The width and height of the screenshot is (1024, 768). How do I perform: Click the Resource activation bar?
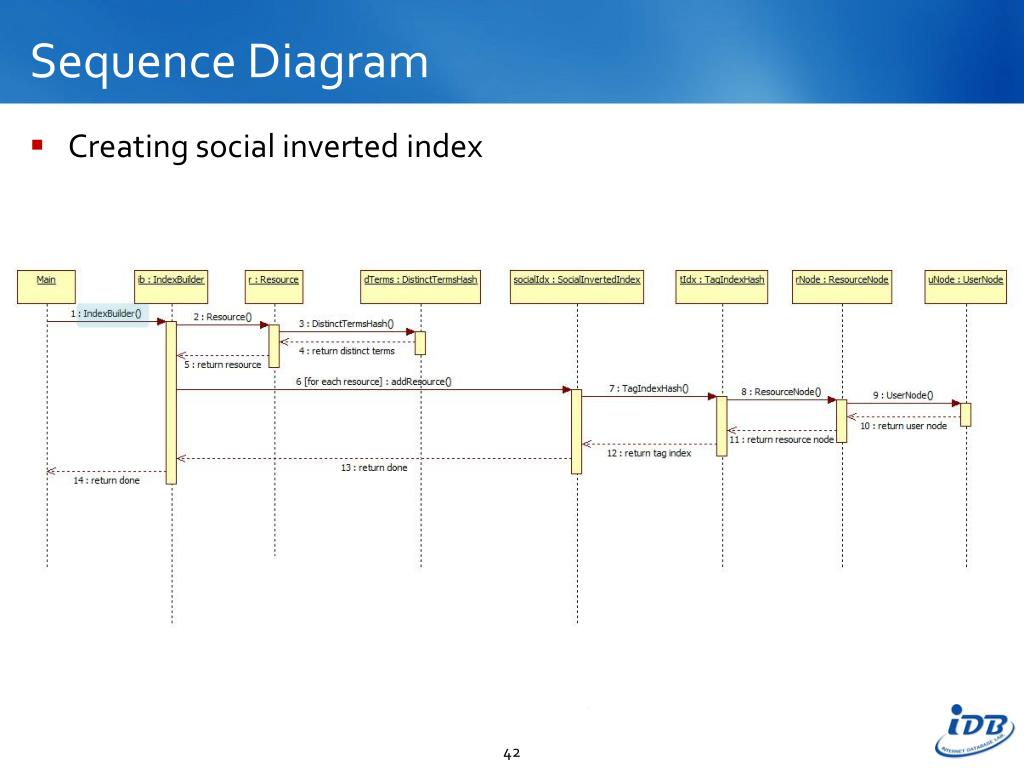tap(274, 346)
